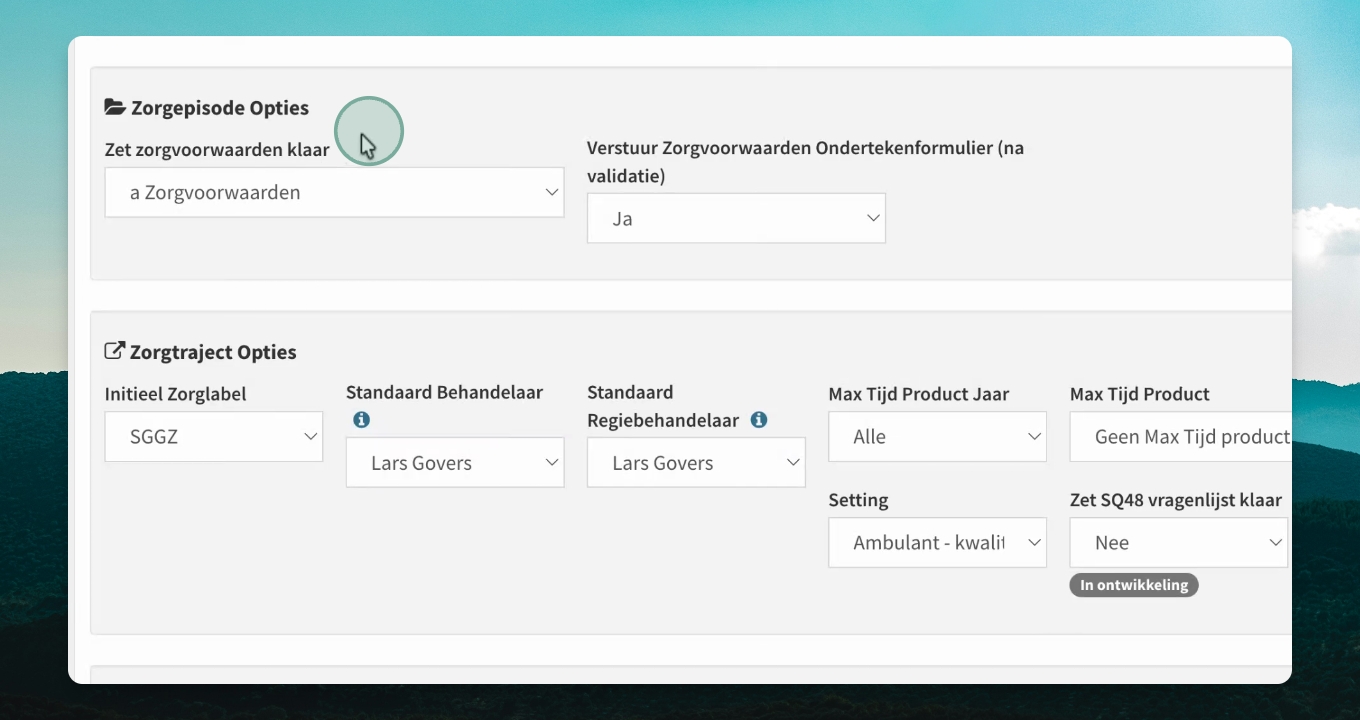Screen dimensions: 1360x720
Task: Open the Zet zorgvoorwaarden klaar dropdown
Action: pyautogui.click(x=334, y=192)
